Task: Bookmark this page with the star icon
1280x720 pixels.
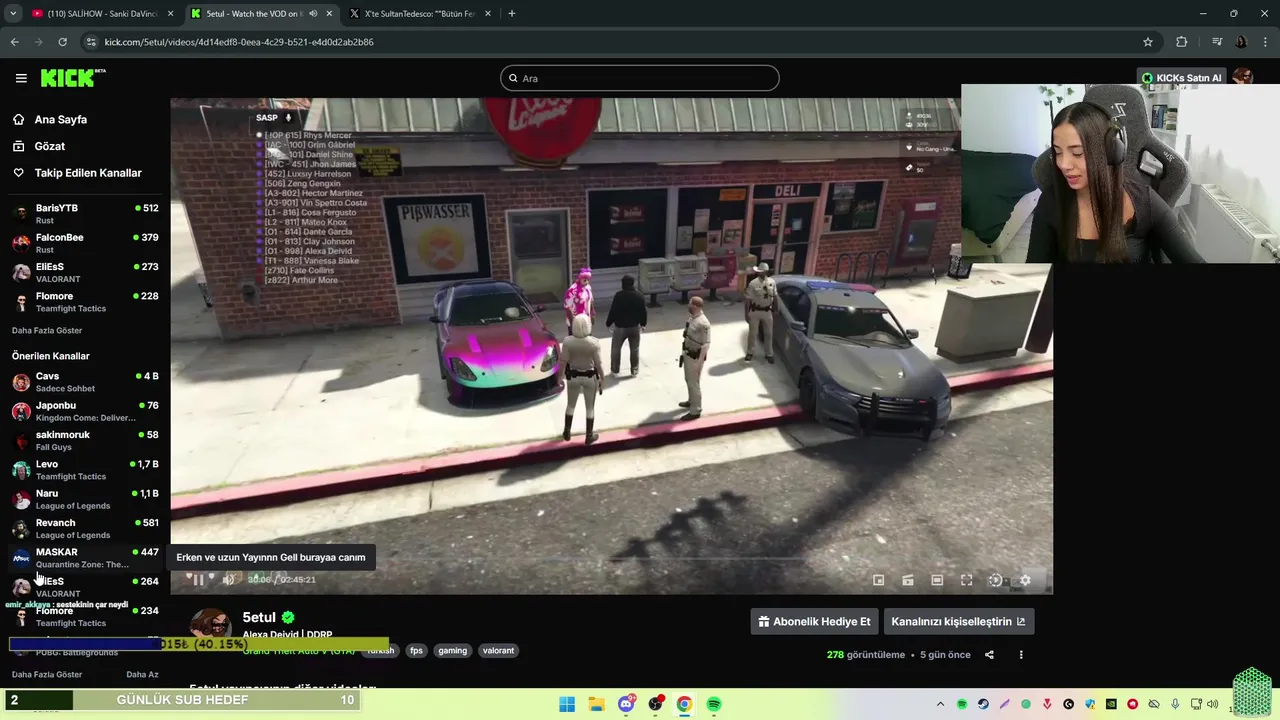Action: [x=1148, y=42]
